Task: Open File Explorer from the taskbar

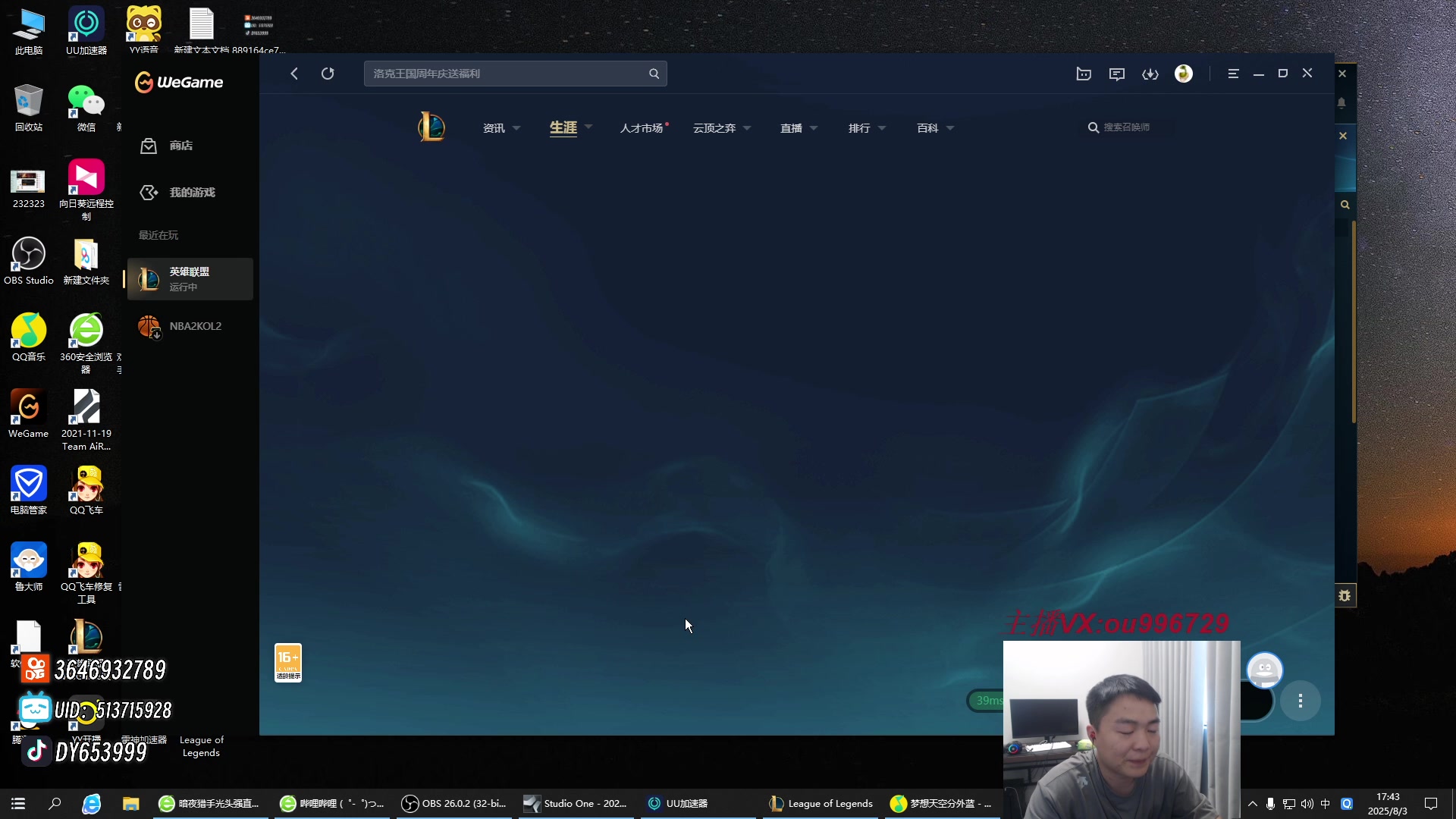Action: point(131,804)
